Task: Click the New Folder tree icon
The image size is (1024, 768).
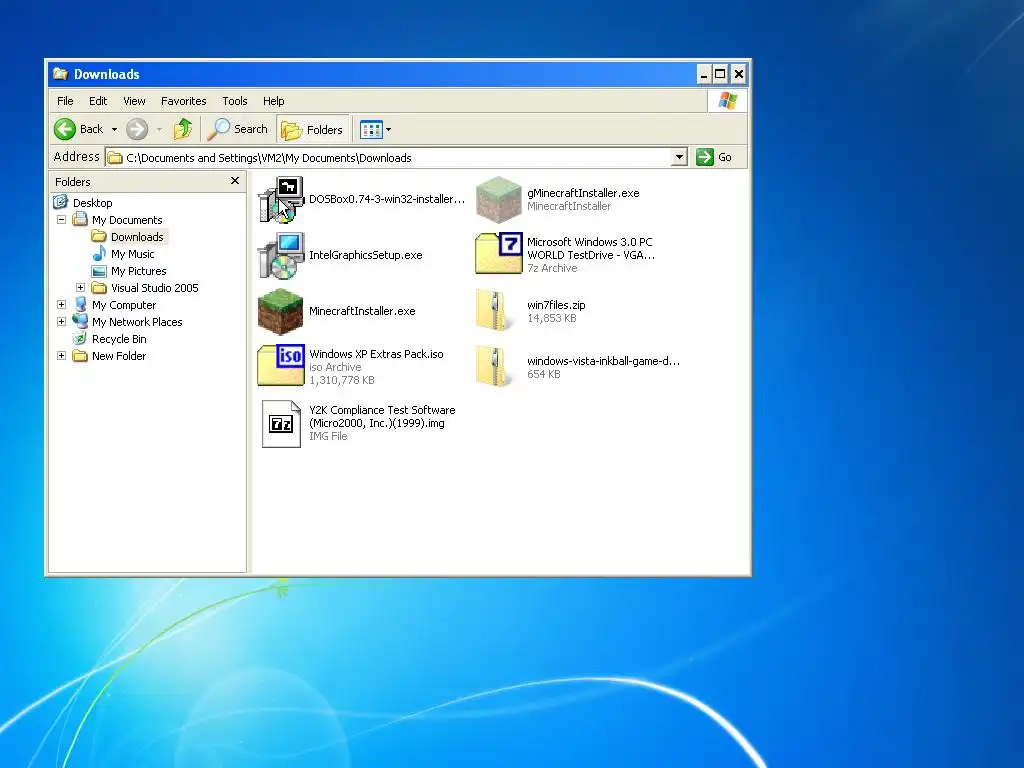Action: click(x=80, y=356)
